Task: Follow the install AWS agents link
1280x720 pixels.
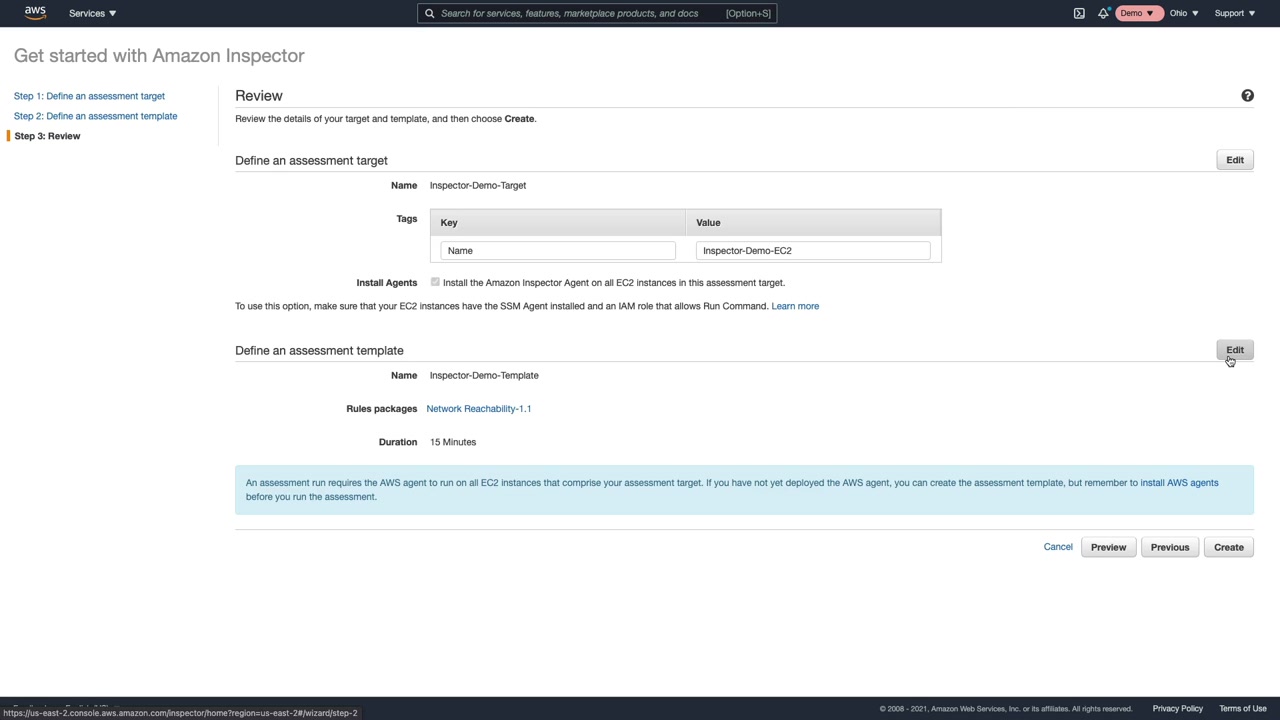Action: (x=1179, y=483)
